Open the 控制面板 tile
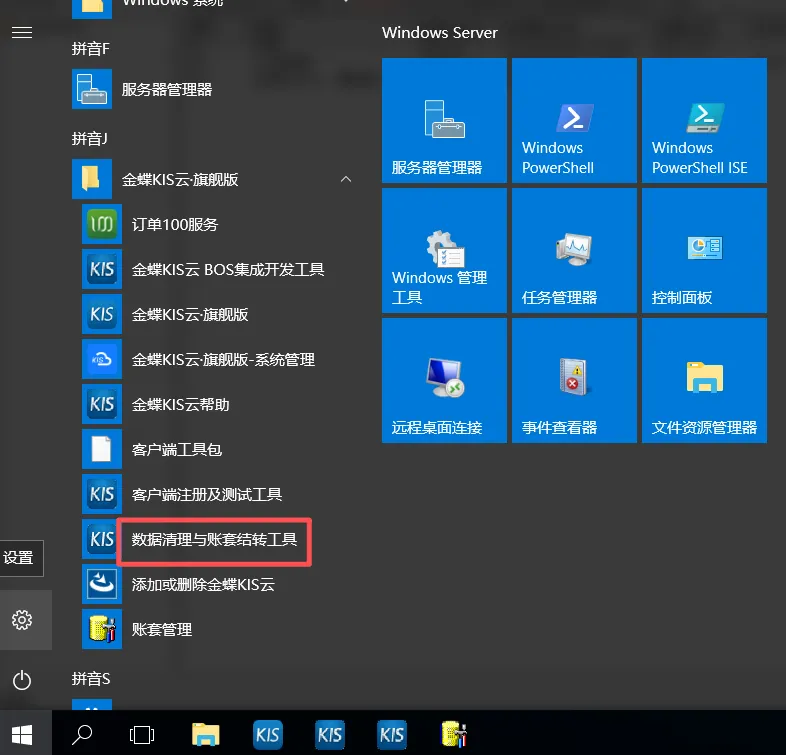The image size is (786, 755). point(704,250)
